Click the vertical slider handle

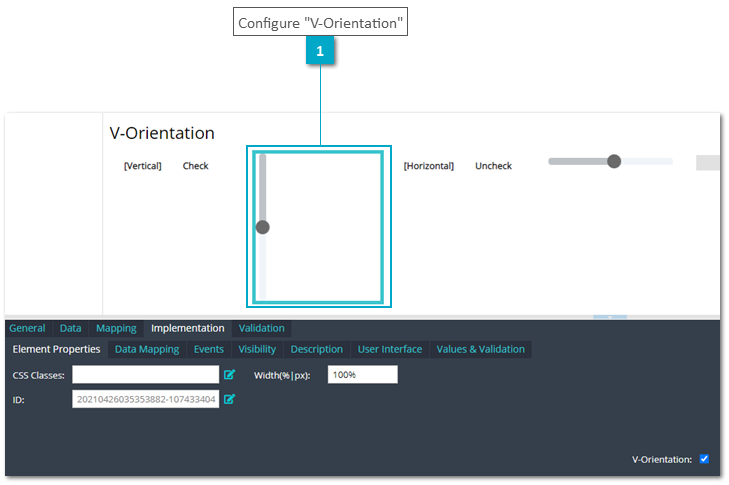263,227
